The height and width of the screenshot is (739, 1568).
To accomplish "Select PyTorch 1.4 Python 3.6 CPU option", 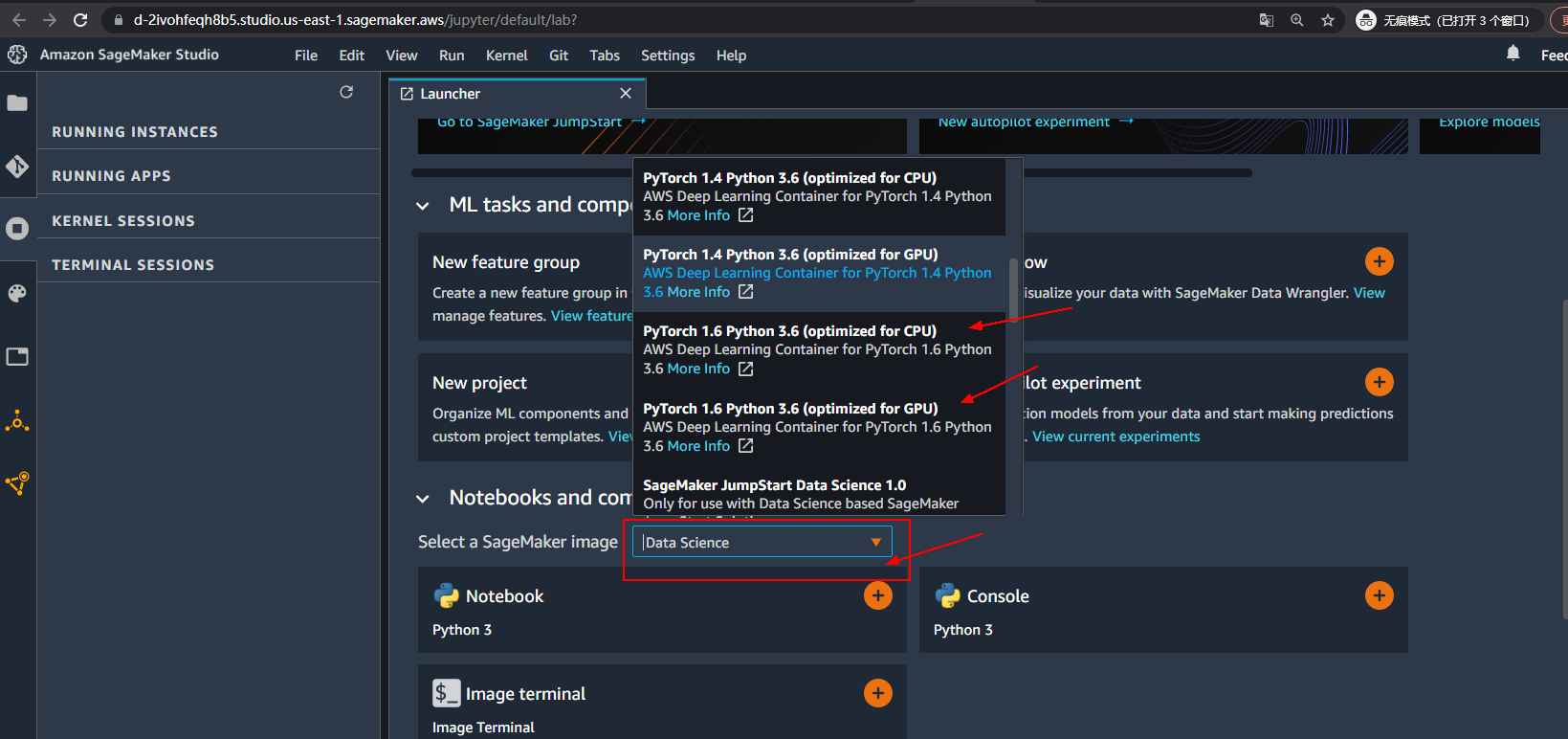I will [x=819, y=196].
